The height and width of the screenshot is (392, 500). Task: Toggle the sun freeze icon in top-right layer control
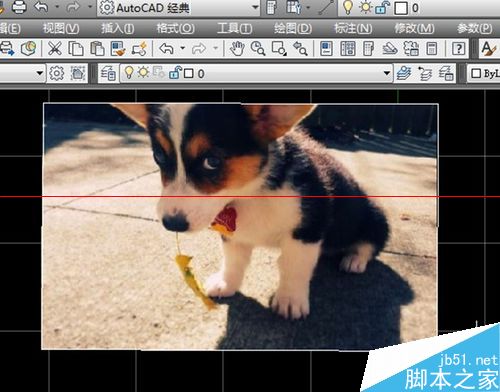pyautogui.click(x=366, y=7)
